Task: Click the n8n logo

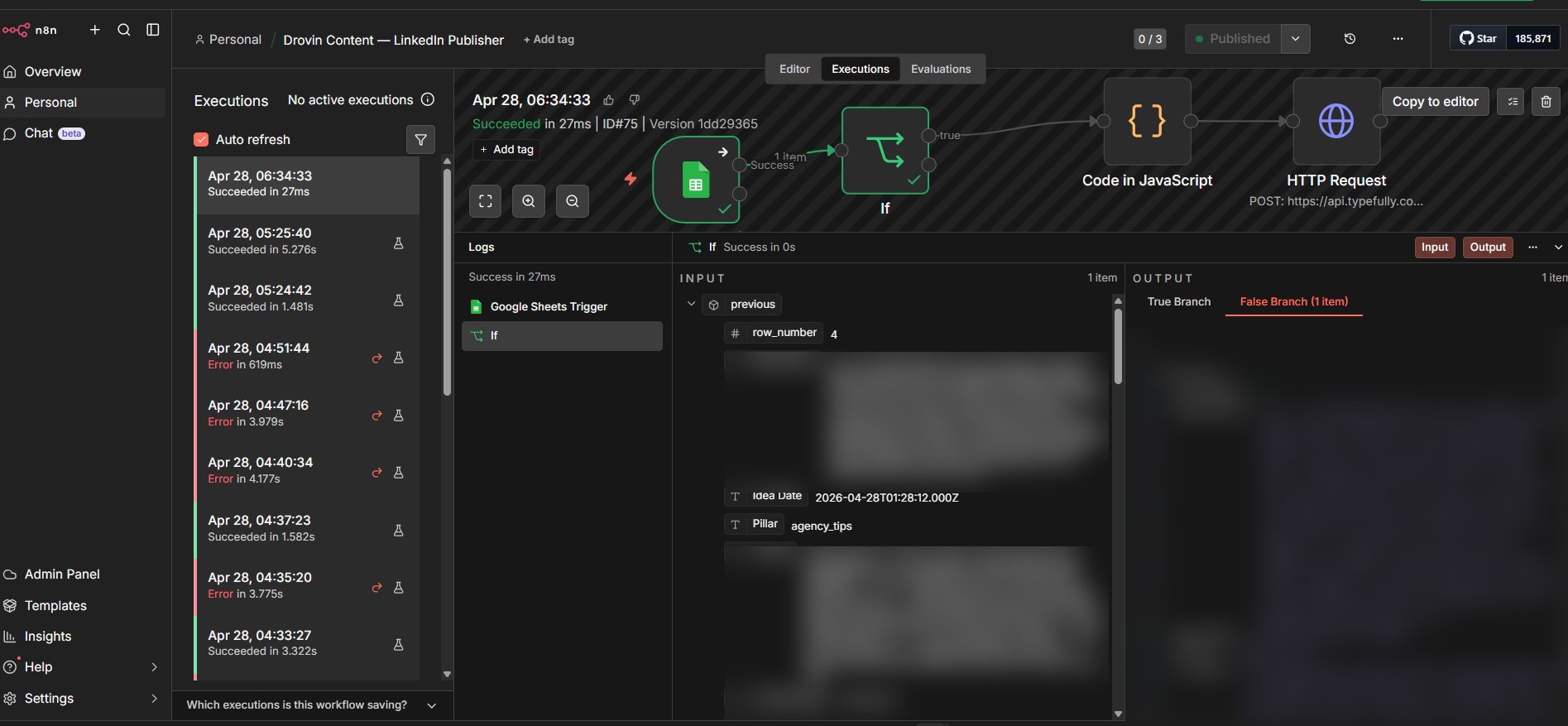Action: [x=30, y=30]
